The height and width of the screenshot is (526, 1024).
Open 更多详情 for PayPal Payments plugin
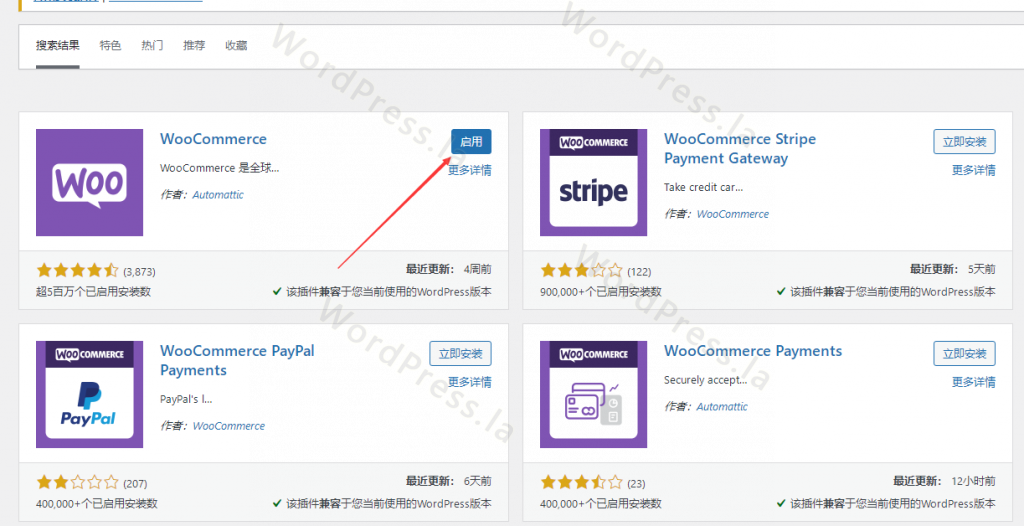point(470,382)
